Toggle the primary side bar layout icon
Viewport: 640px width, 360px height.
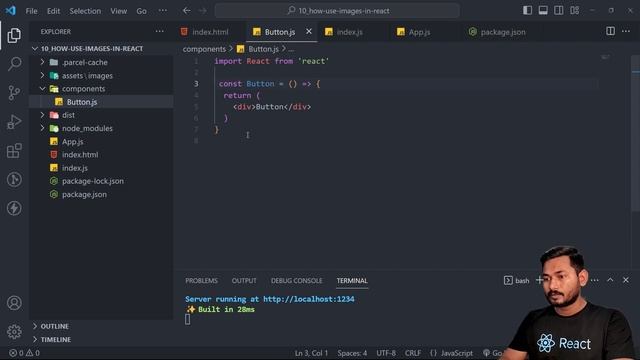527,11
